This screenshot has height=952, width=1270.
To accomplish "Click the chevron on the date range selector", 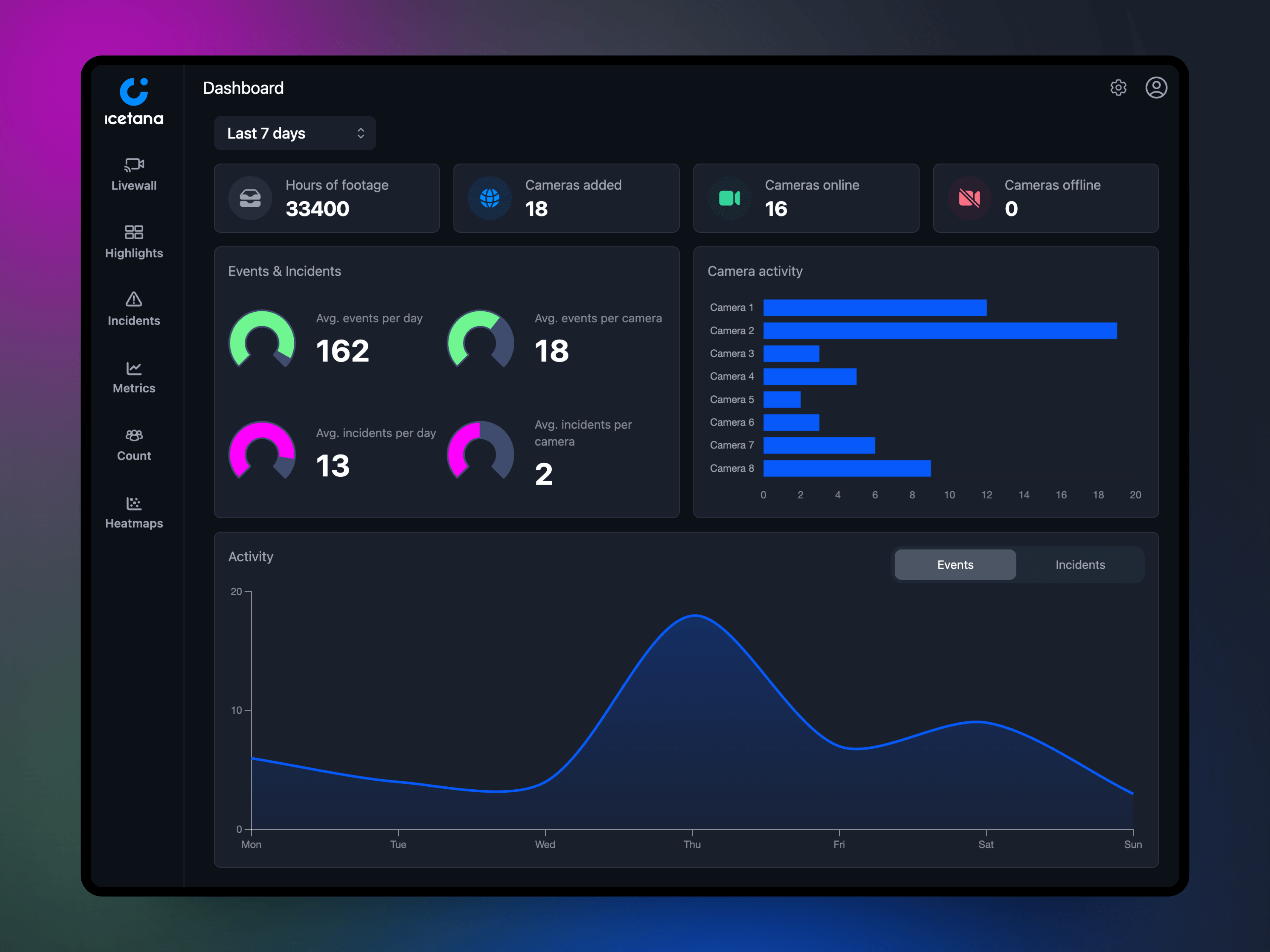I will [360, 133].
